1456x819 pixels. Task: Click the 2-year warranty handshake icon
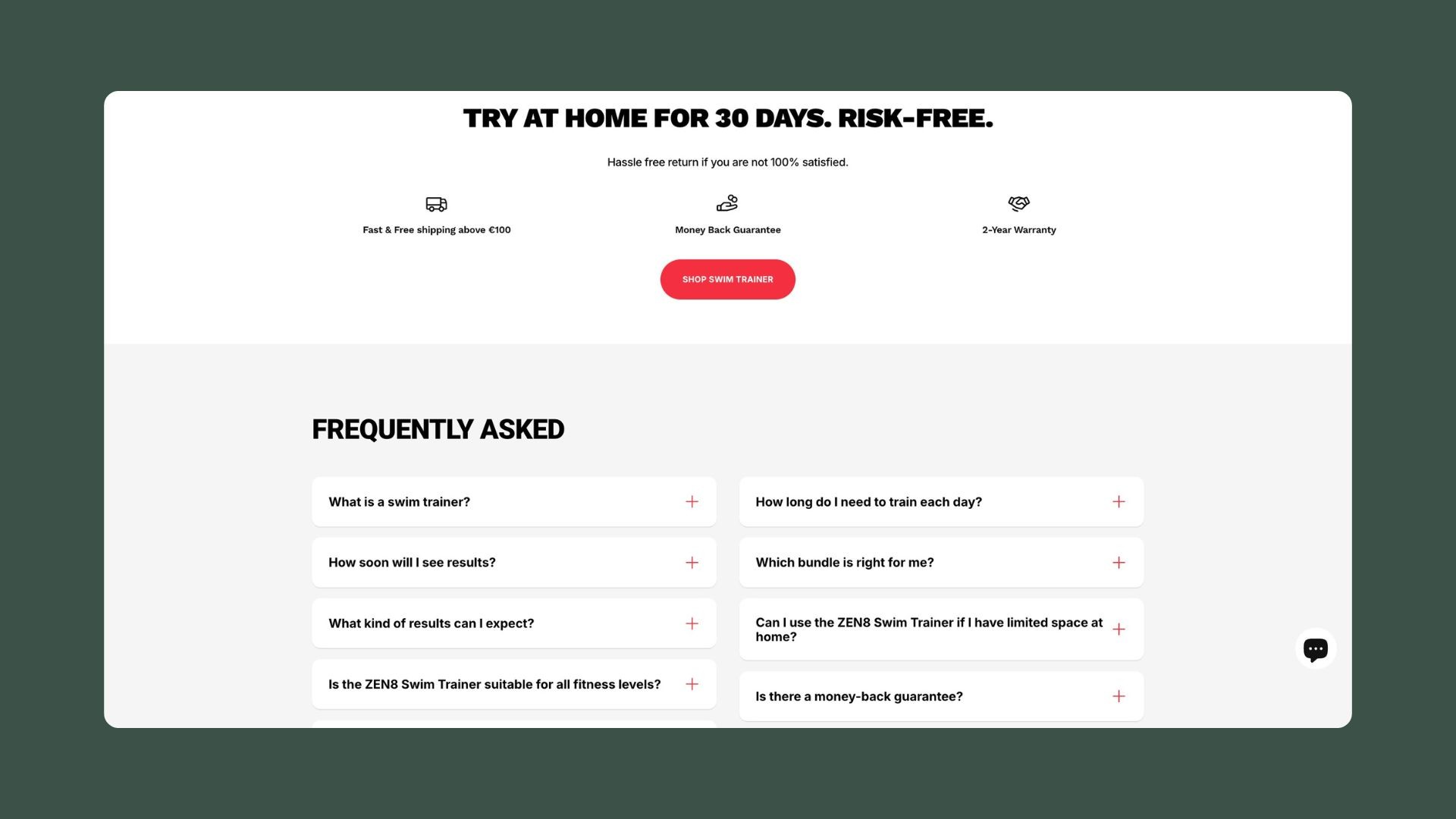point(1019,203)
